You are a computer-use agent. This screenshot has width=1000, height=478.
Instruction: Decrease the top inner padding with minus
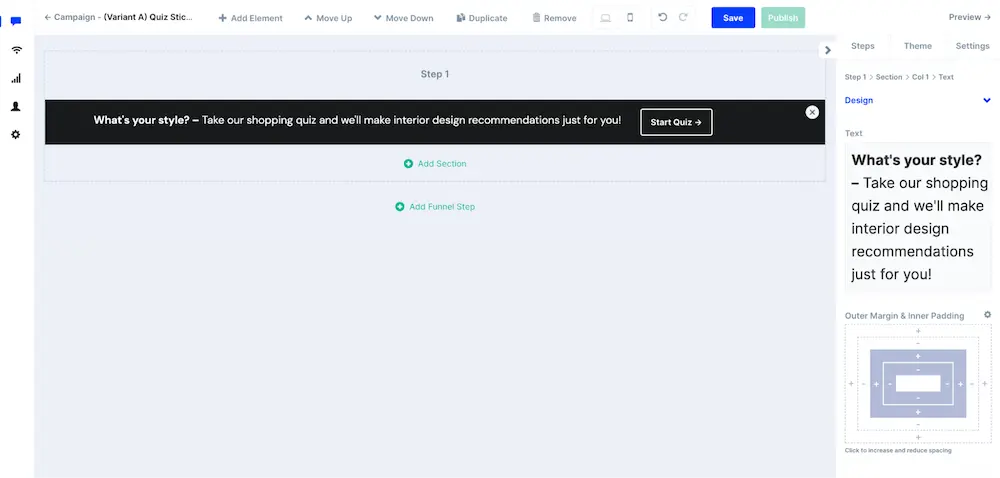pyautogui.click(x=918, y=370)
